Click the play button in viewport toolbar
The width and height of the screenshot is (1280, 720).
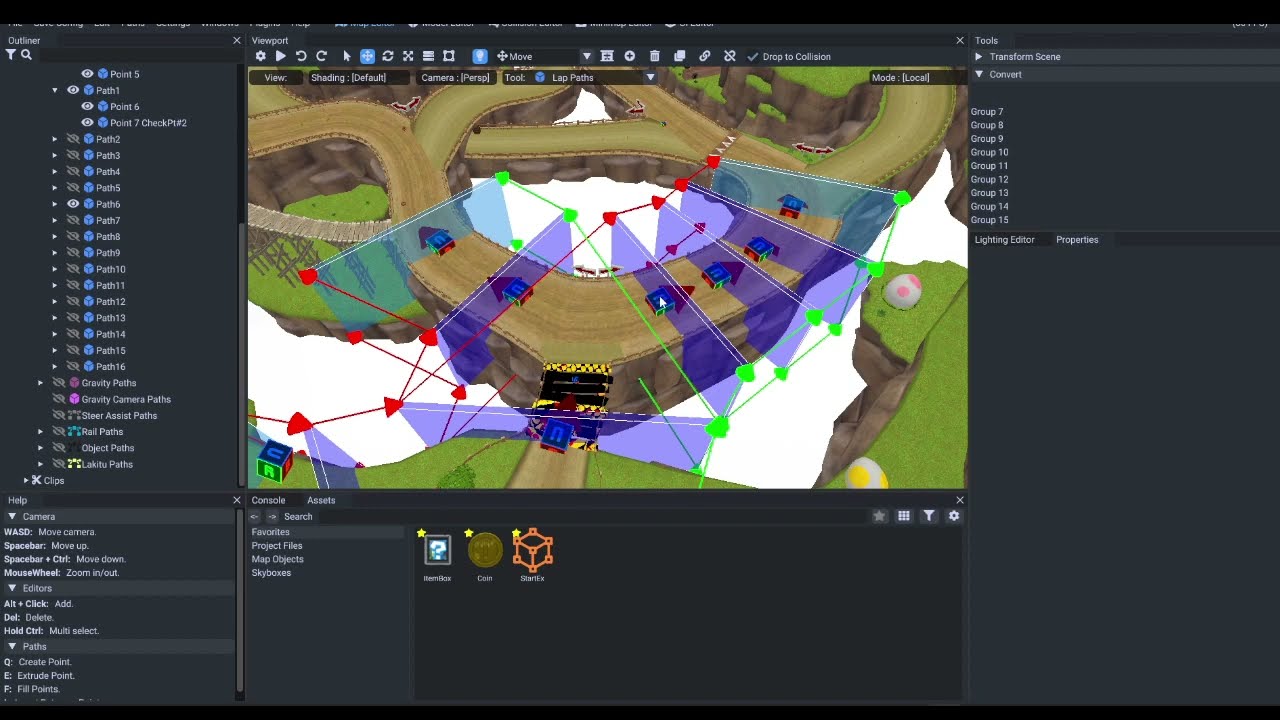tap(281, 57)
